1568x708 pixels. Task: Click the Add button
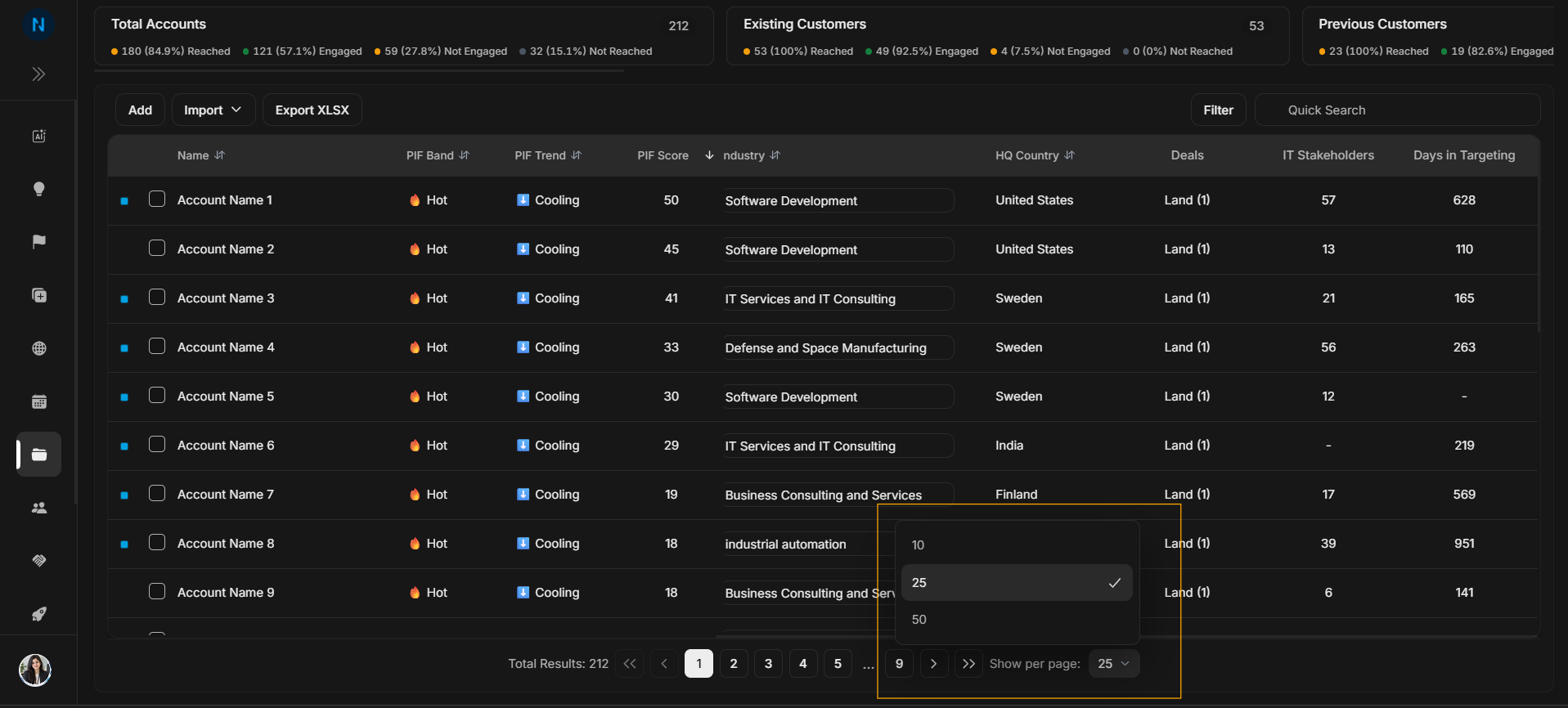click(x=140, y=110)
